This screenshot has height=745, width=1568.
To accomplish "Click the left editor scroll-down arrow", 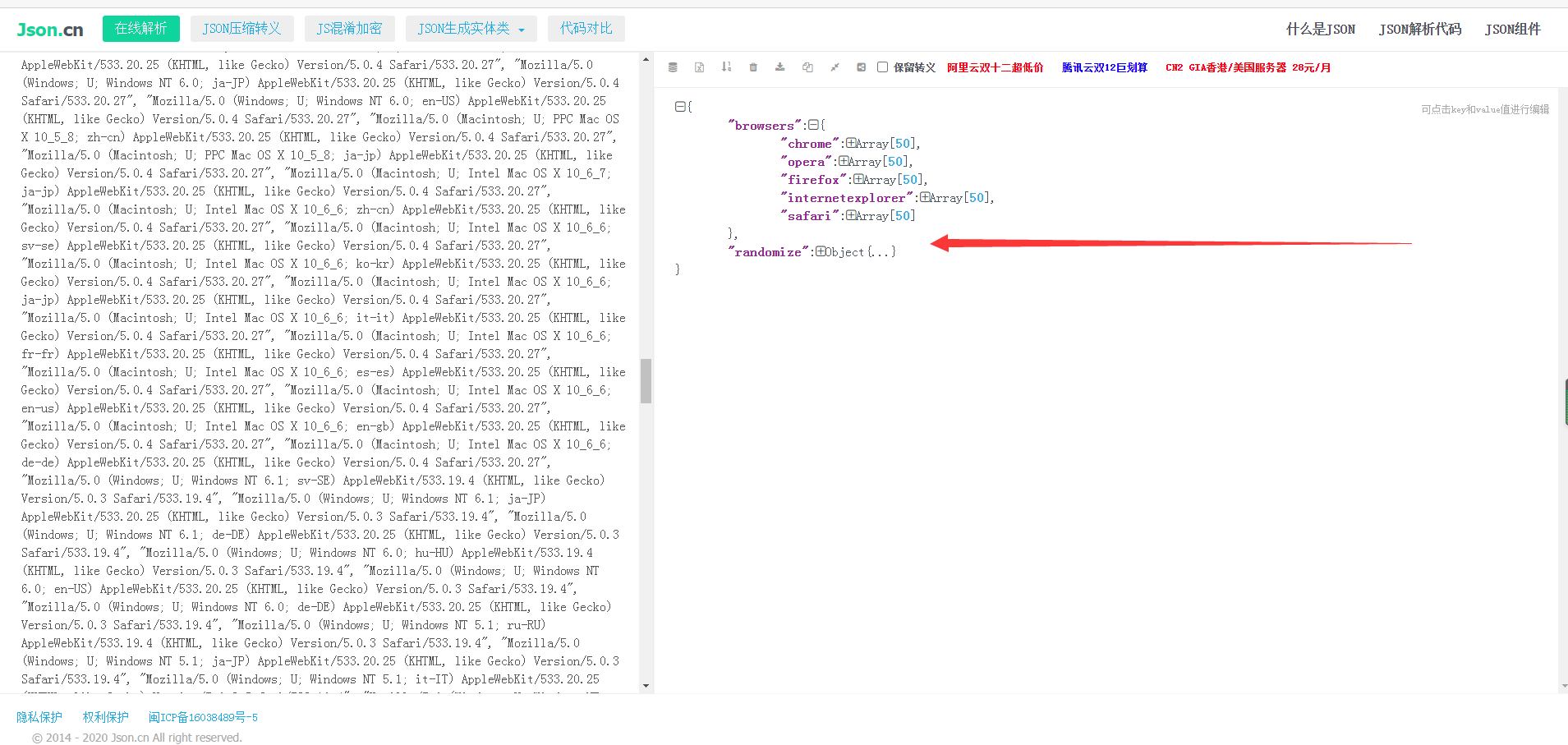I will point(646,686).
